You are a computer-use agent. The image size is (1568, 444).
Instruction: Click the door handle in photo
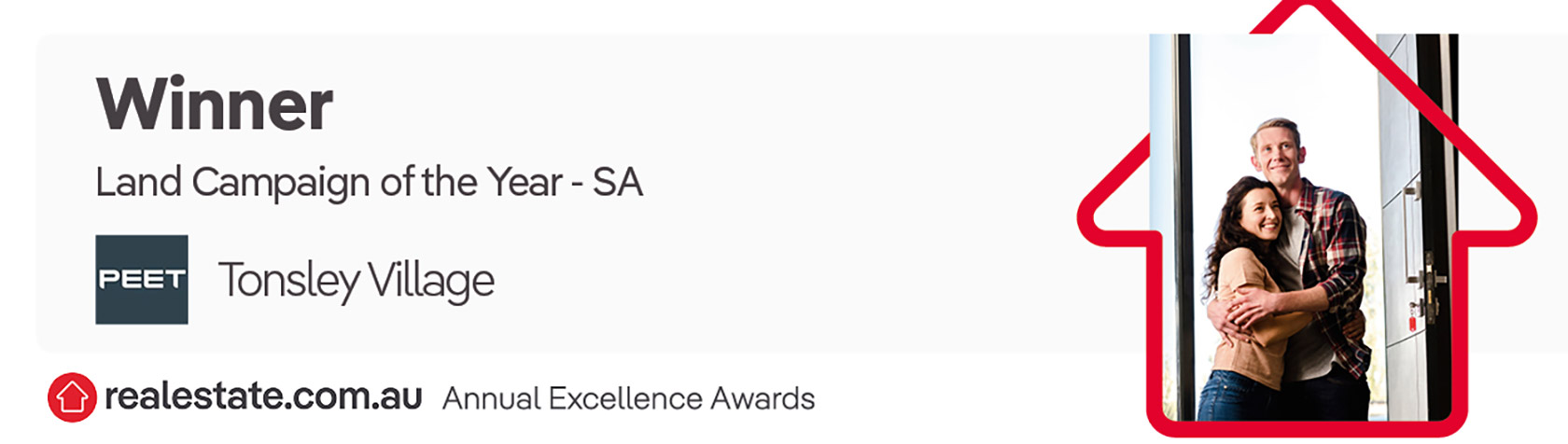click(x=1426, y=278)
